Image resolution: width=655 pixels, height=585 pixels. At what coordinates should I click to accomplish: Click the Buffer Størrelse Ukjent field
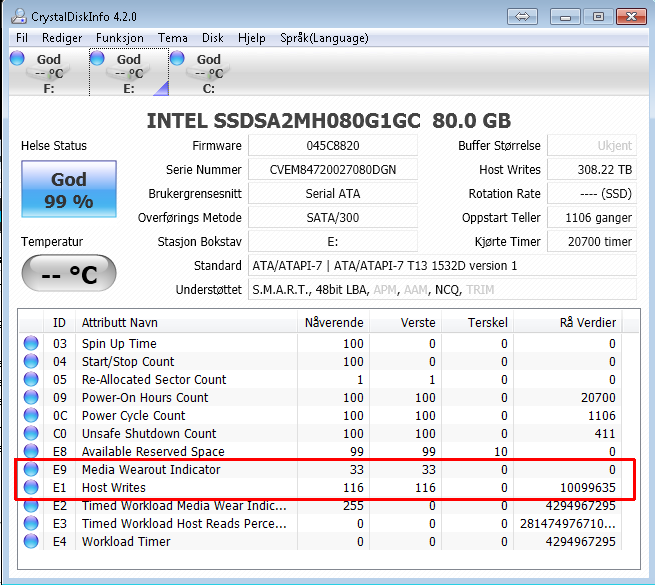click(x=592, y=145)
